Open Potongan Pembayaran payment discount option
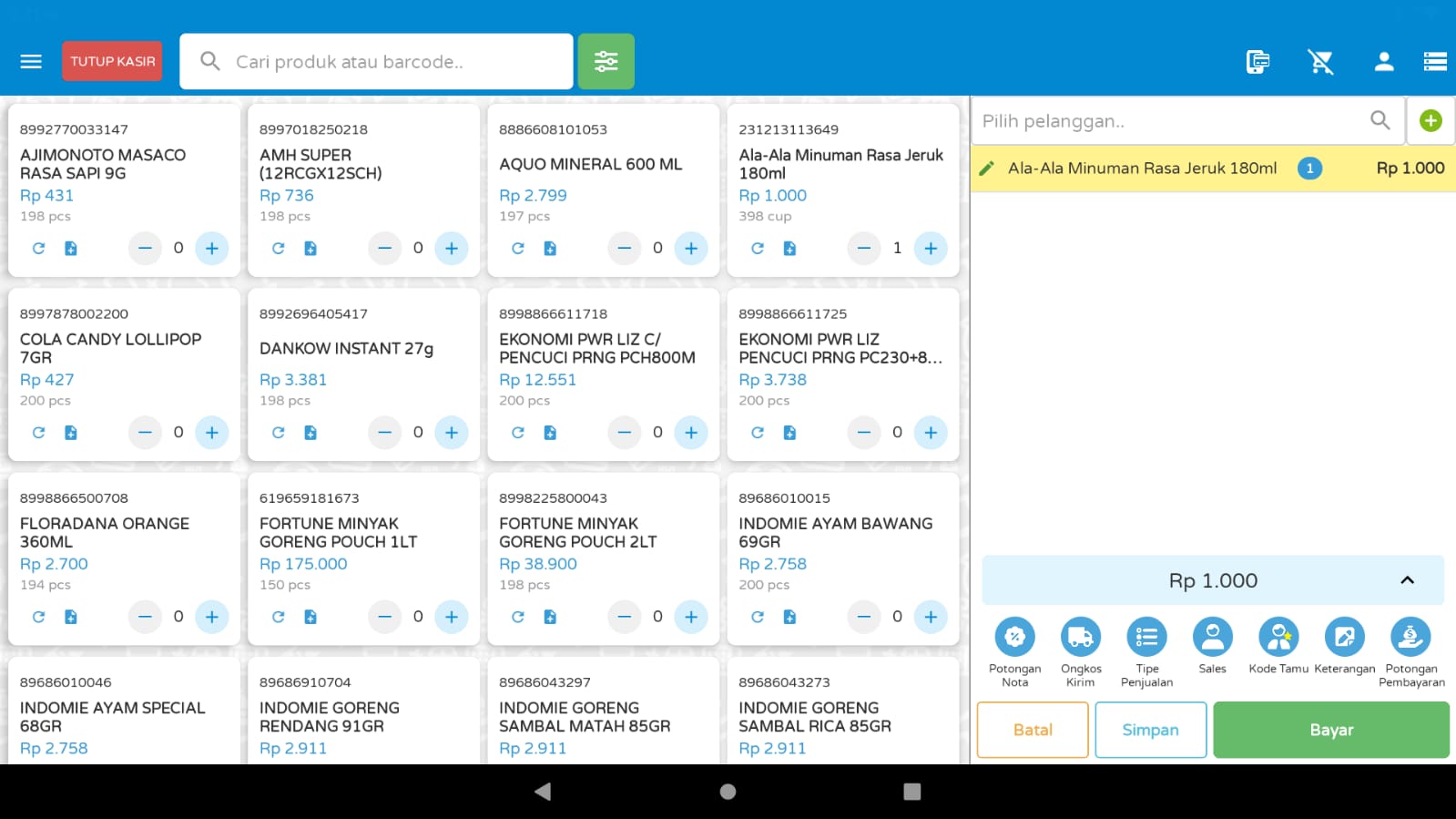The width and height of the screenshot is (1456, 819). coord(1411,652)
